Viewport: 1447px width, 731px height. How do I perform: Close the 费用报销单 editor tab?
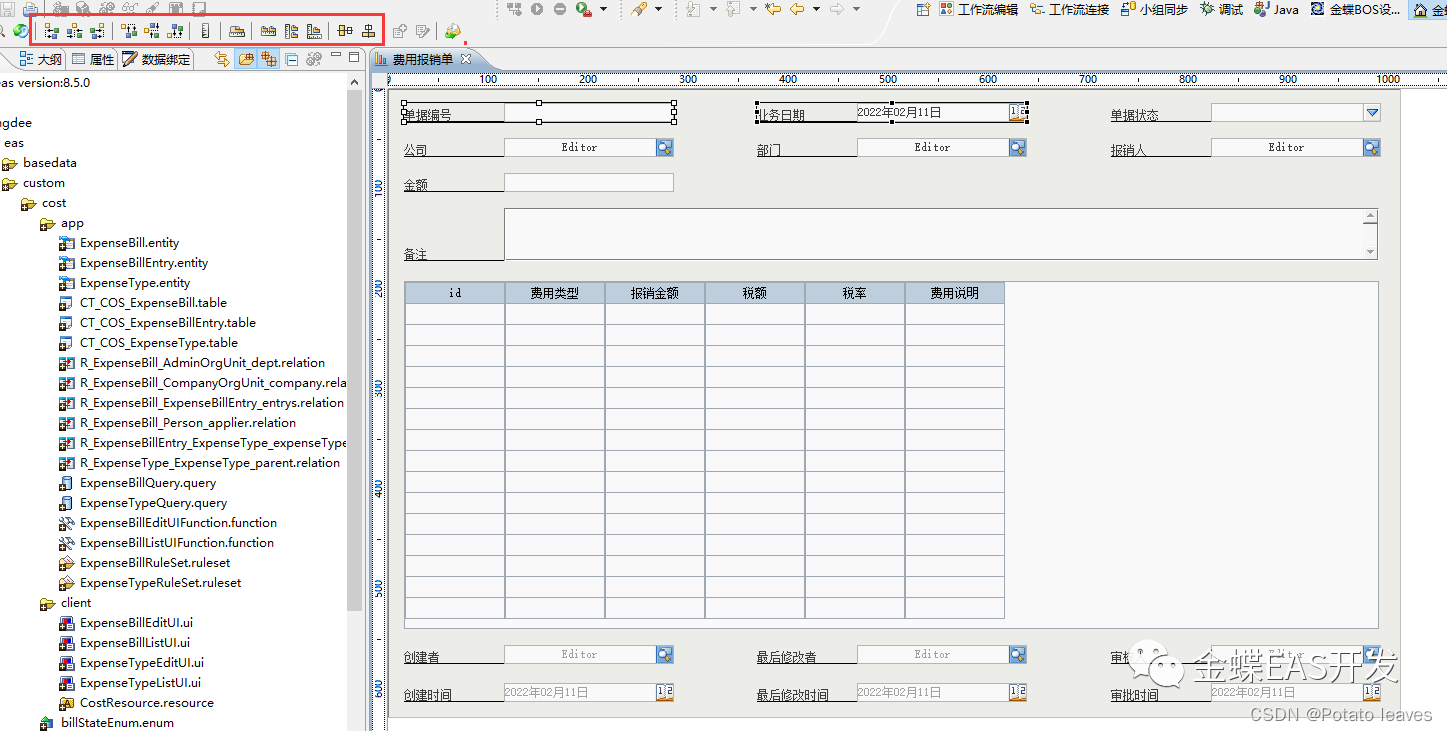click(466, 60)
